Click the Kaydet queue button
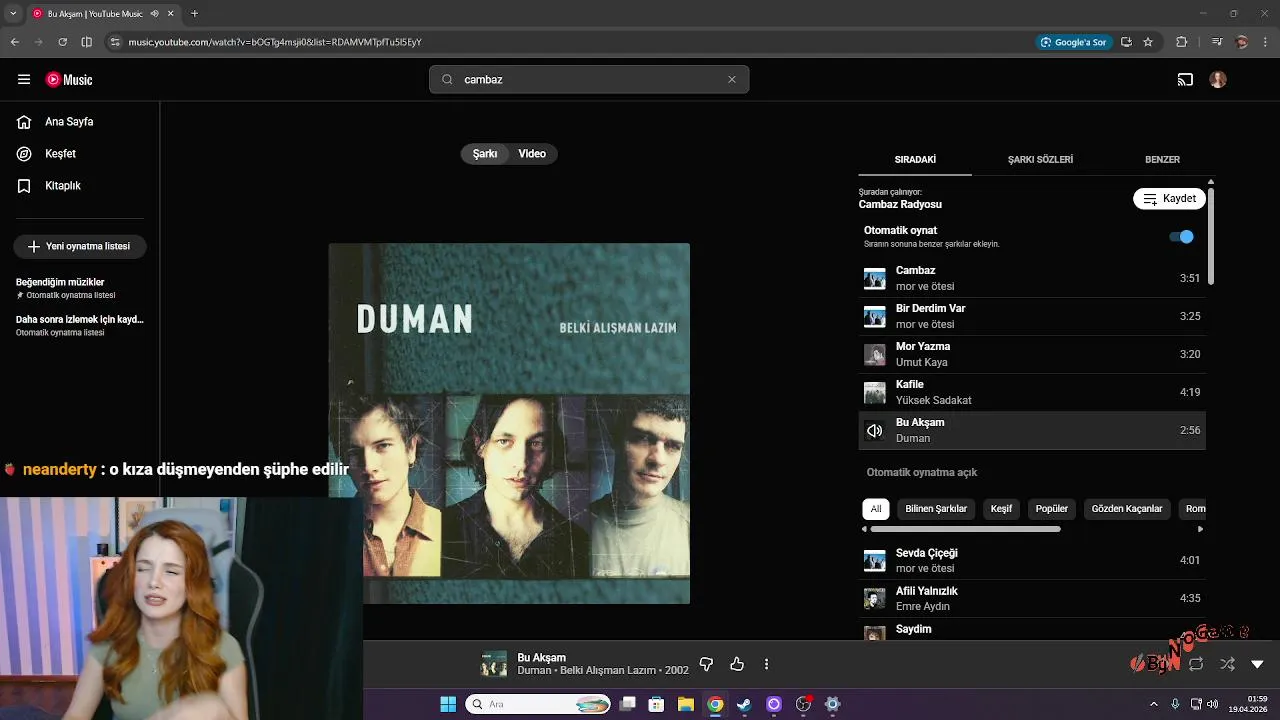The width and height of the screenshot is (1280, 720). tap(1169, 199)
